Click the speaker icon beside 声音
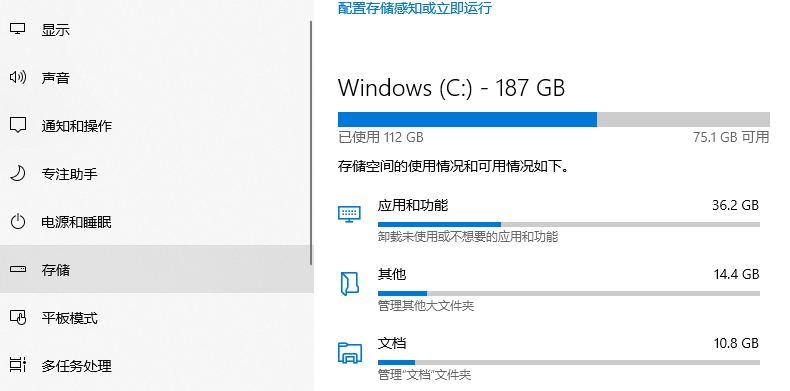The height and width of the screenshot is (391, 790). 18,77
